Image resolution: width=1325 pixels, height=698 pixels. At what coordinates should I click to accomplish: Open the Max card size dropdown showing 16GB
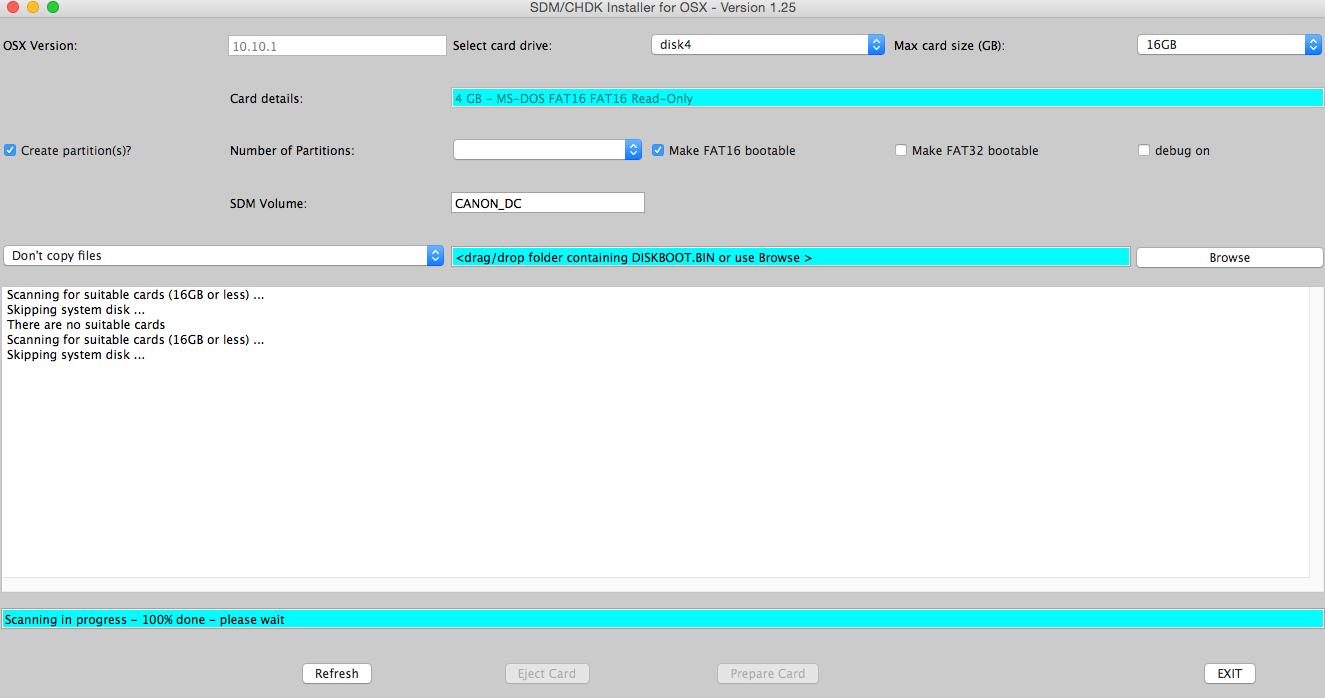click(x=1229, y=45)
